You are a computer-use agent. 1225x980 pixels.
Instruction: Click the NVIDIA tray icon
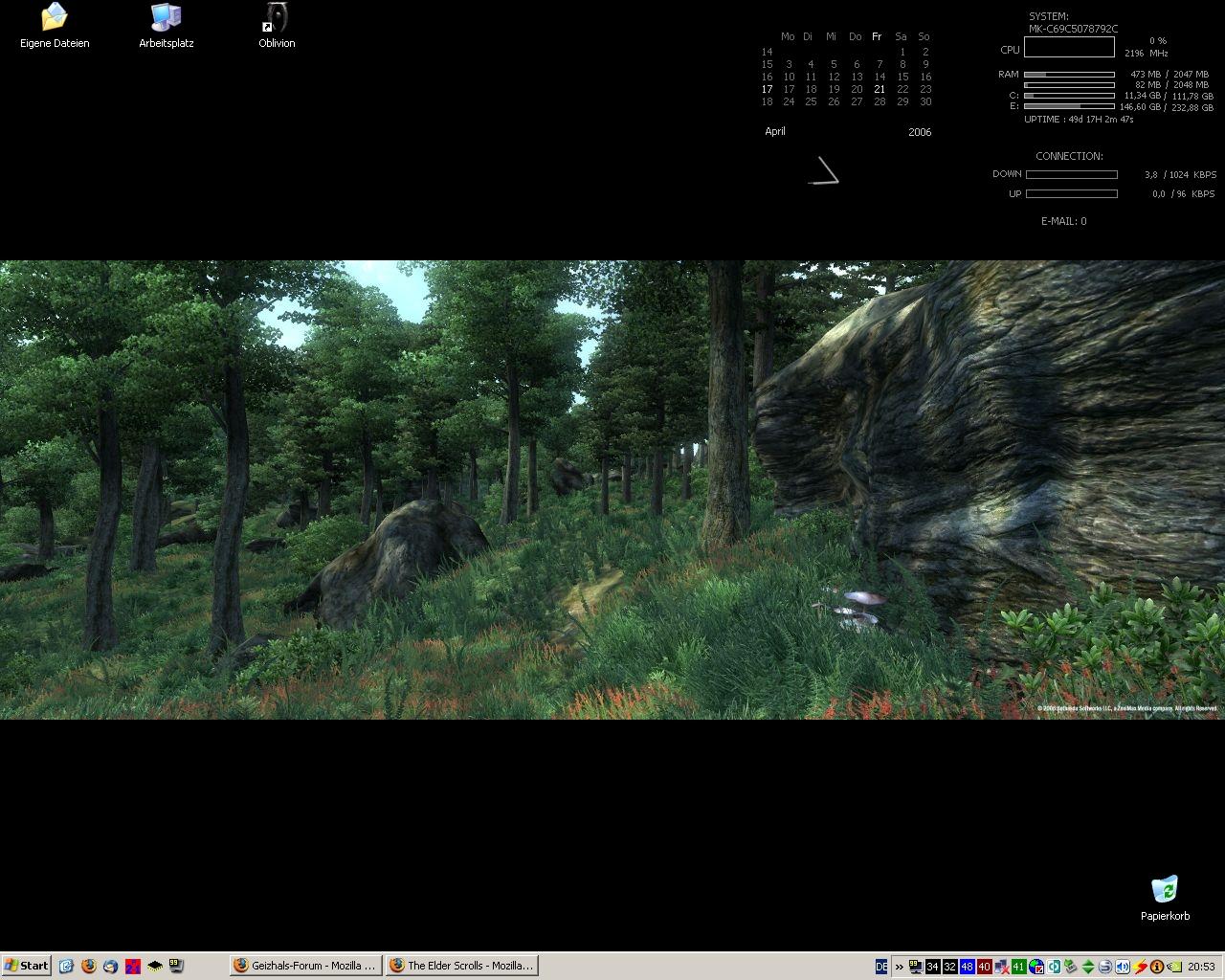pyautogui.click(x=1173, y=967)
